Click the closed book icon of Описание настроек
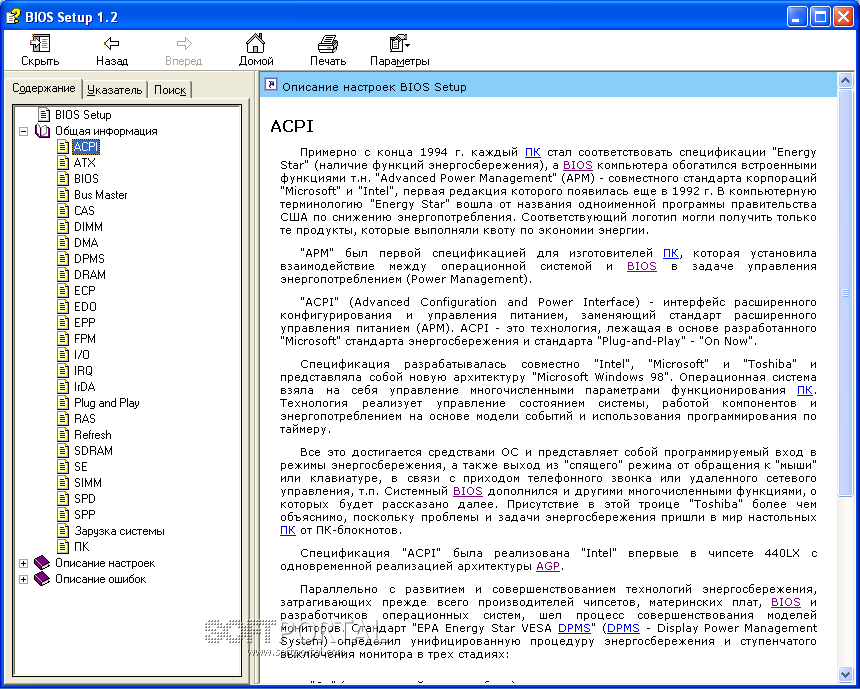860x689 pixels. tap(42, 563)
